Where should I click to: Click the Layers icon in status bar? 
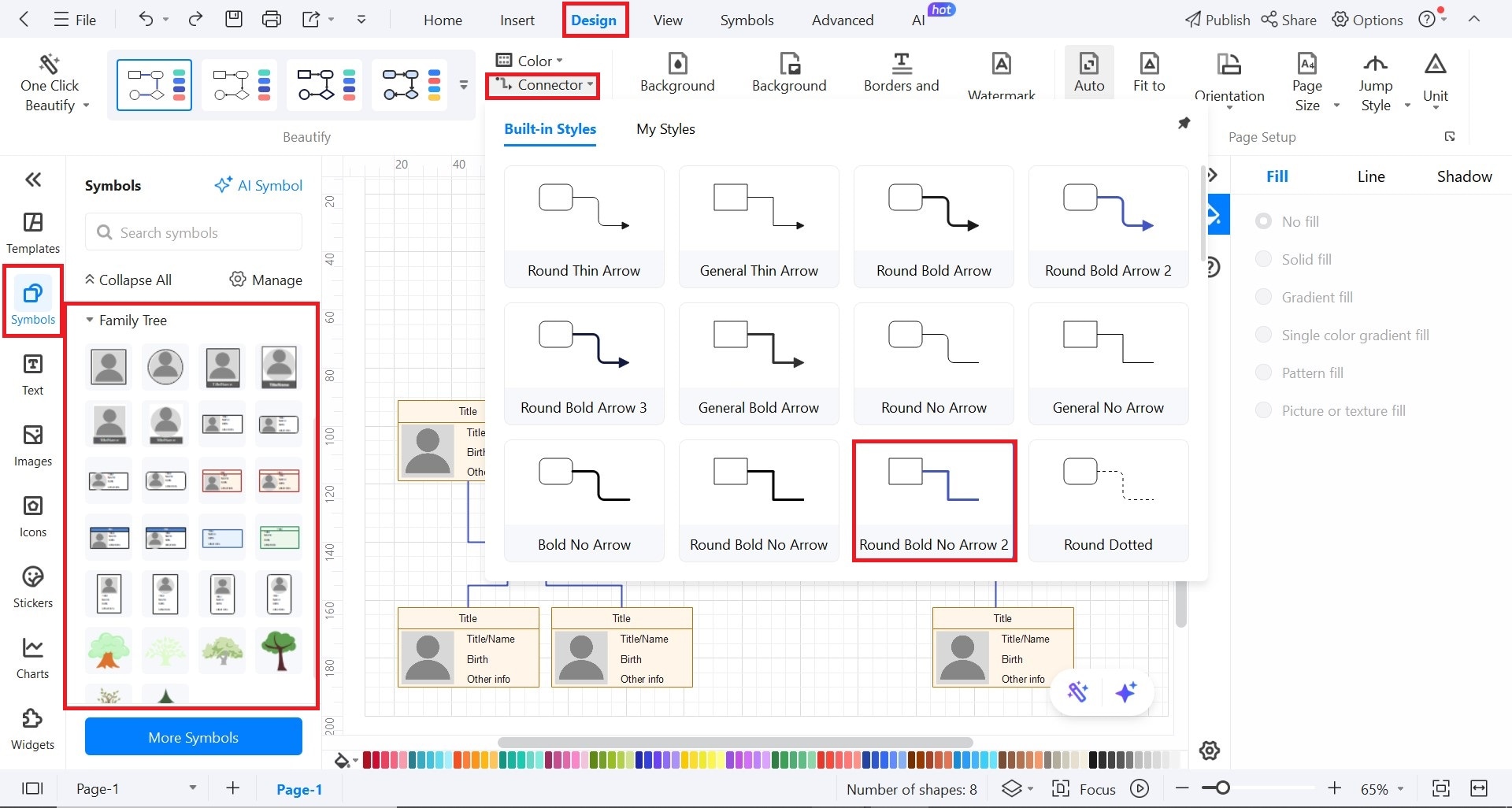(x=1012, y=788)
